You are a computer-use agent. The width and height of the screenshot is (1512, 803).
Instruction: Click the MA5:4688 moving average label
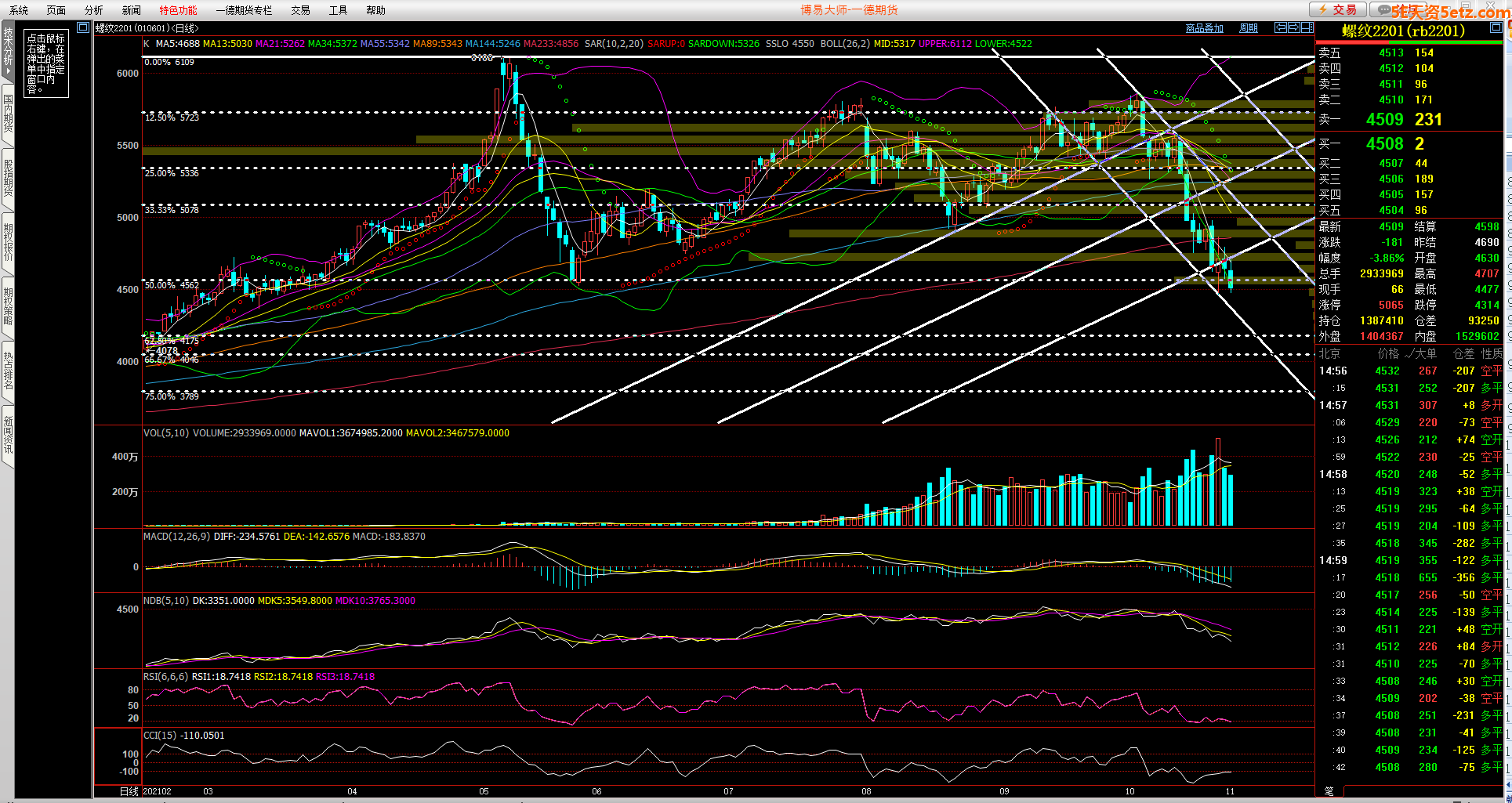pos(177,44)
